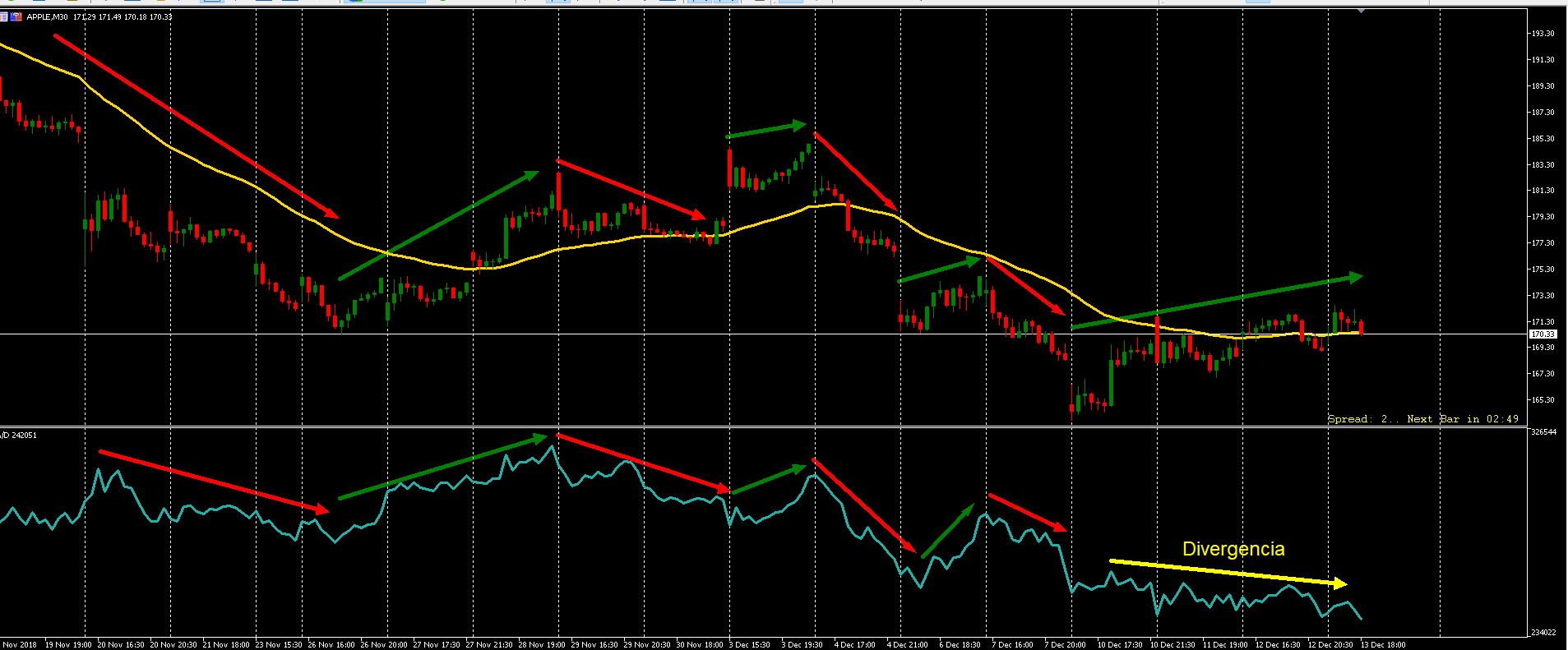Viewport: 1568px width, 650px height.
Task: Click the 13 Dec 18:00 time axis label
Action: point(1383,644)
